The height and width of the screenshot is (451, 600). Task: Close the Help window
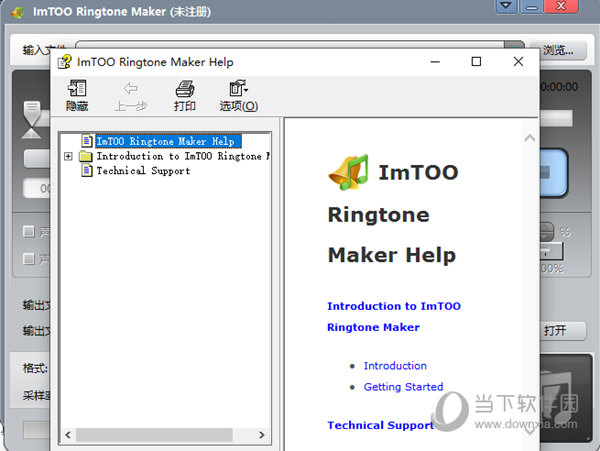pos(518,61)
